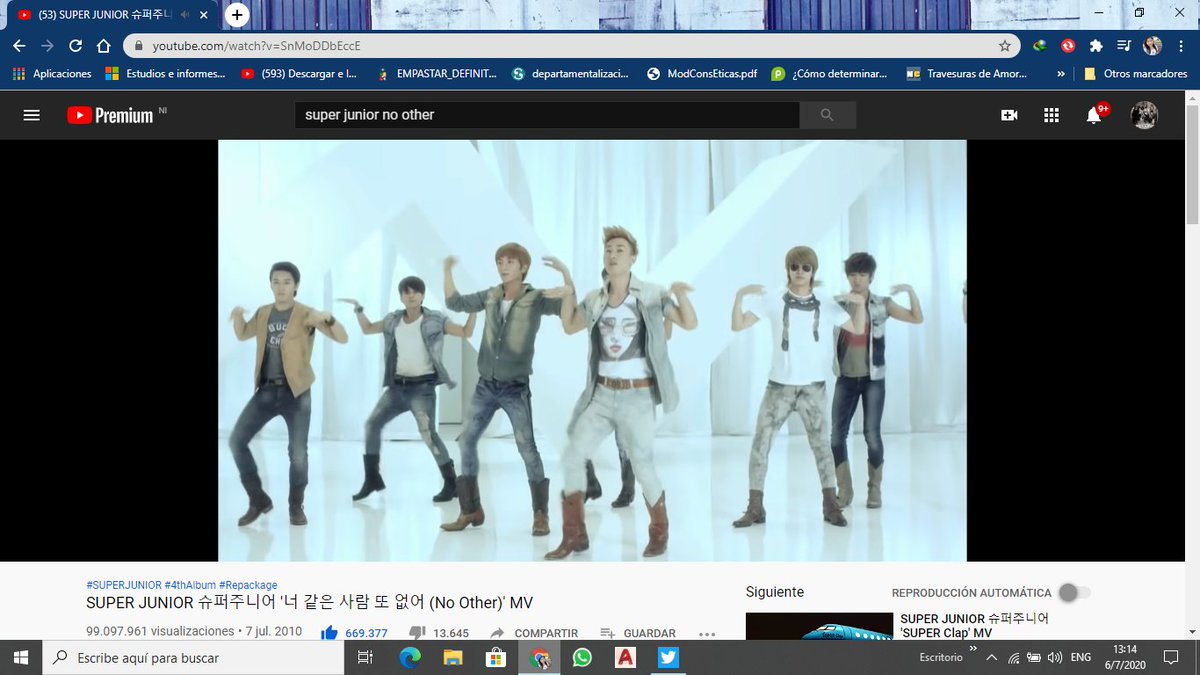Open Otros marcadores folder
The width and height of the screenshot is (1200, 675).
pyautogui.click(x=1135, y=73)
